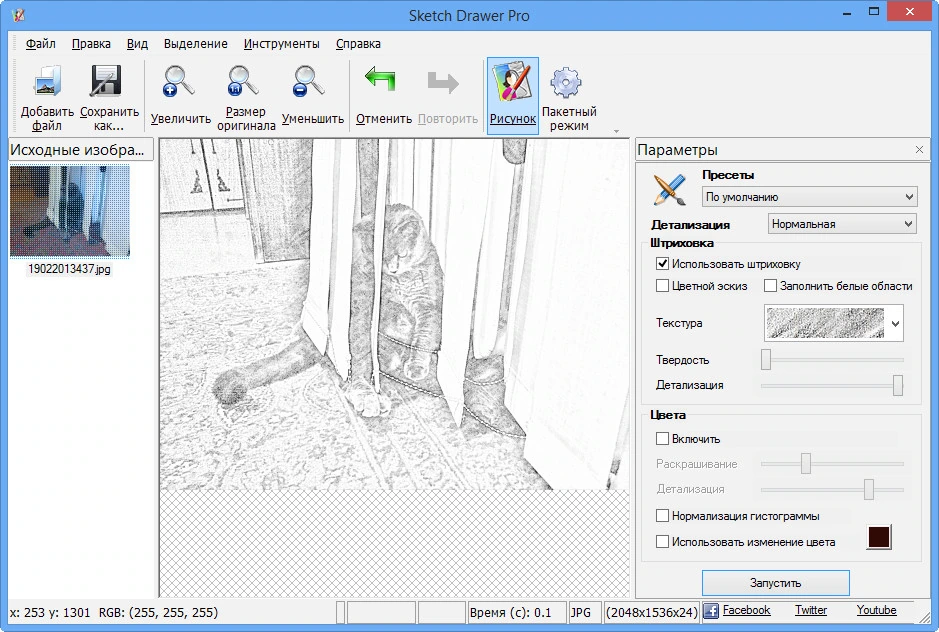This screenshot has height=632, width=939.
Task: Open the Файл menu
Action: (x=41, y=44)
